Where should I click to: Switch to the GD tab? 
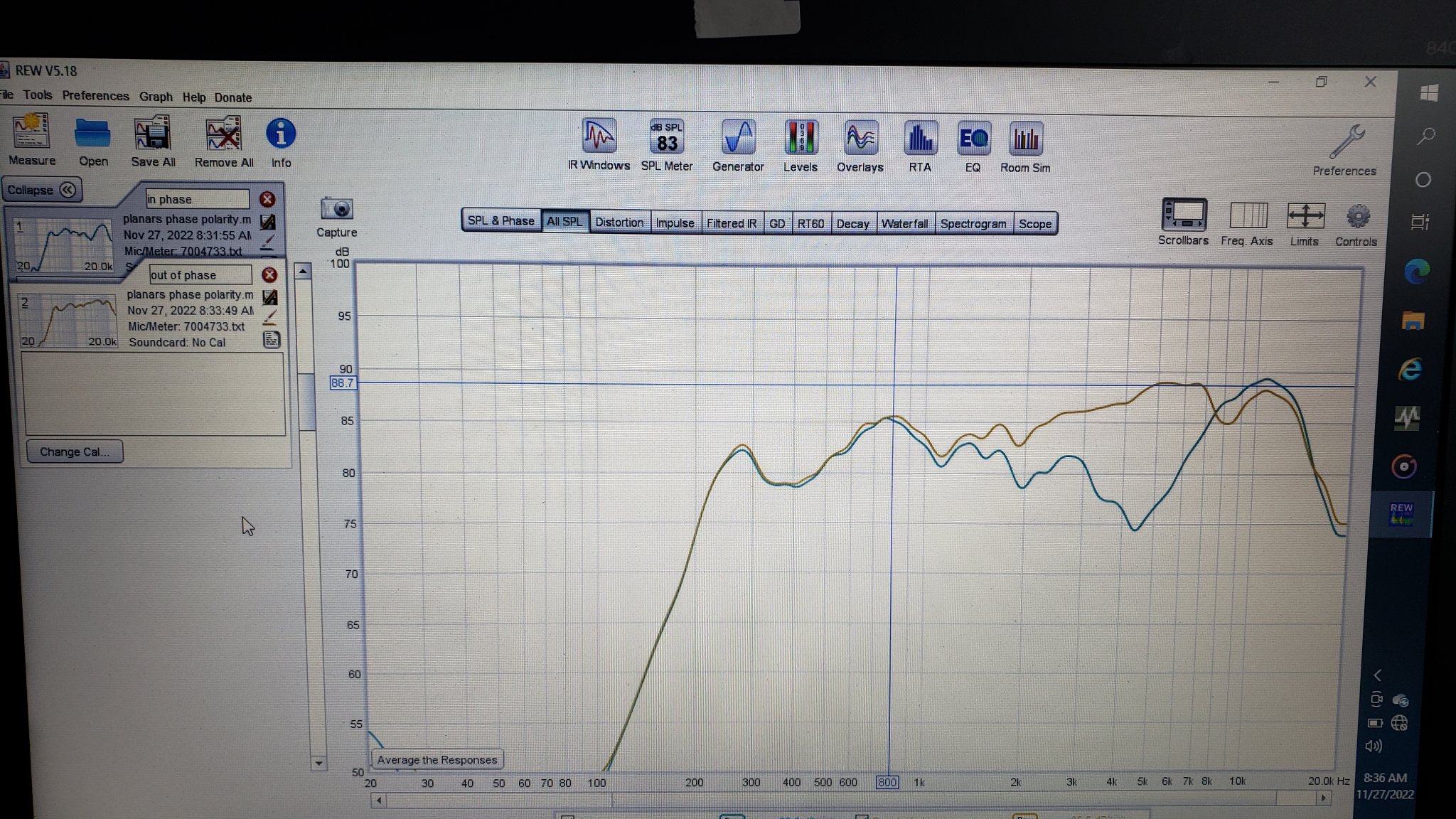click(777, 223)
